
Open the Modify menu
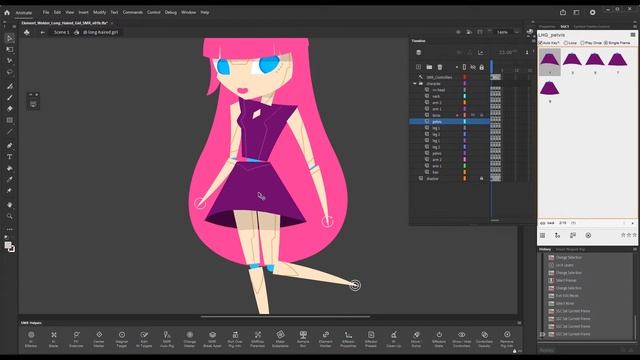99,13
